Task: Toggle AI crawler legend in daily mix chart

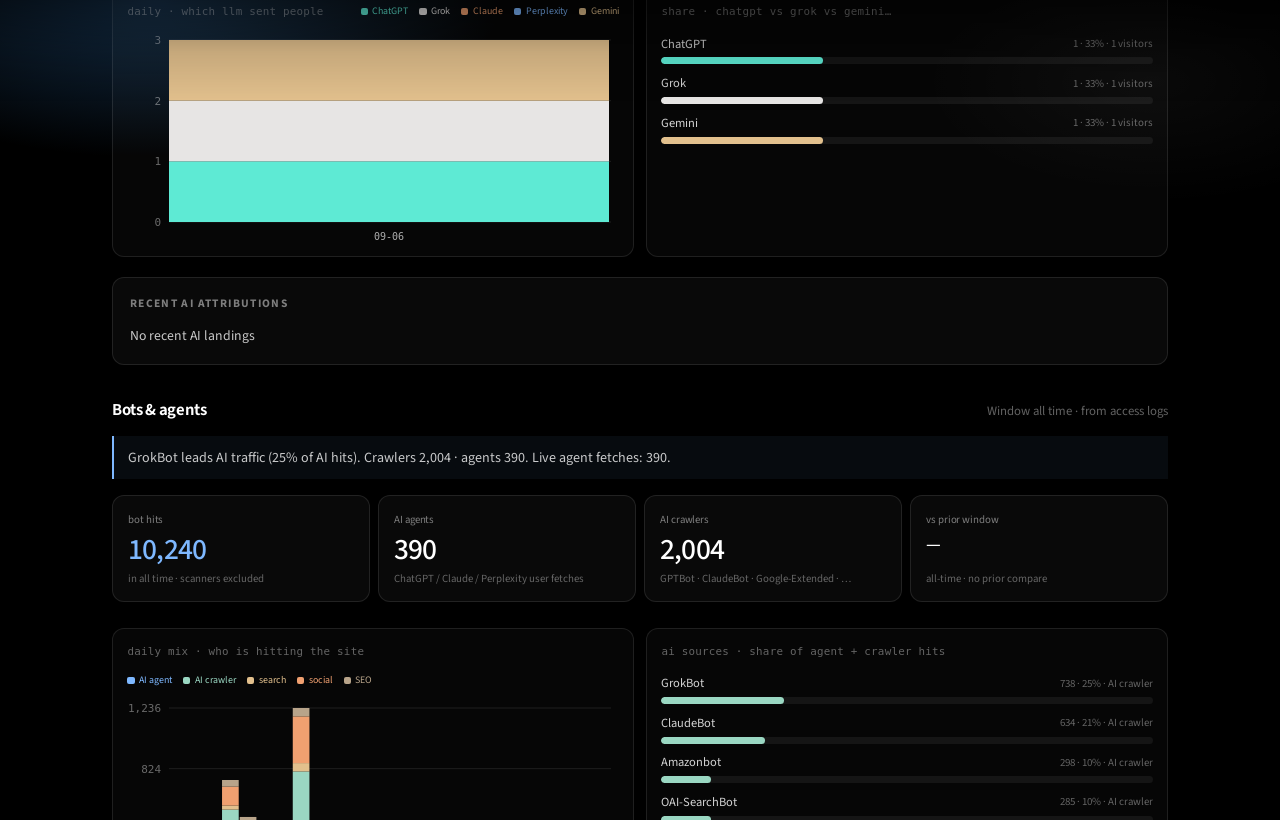Action: point(210,680)
